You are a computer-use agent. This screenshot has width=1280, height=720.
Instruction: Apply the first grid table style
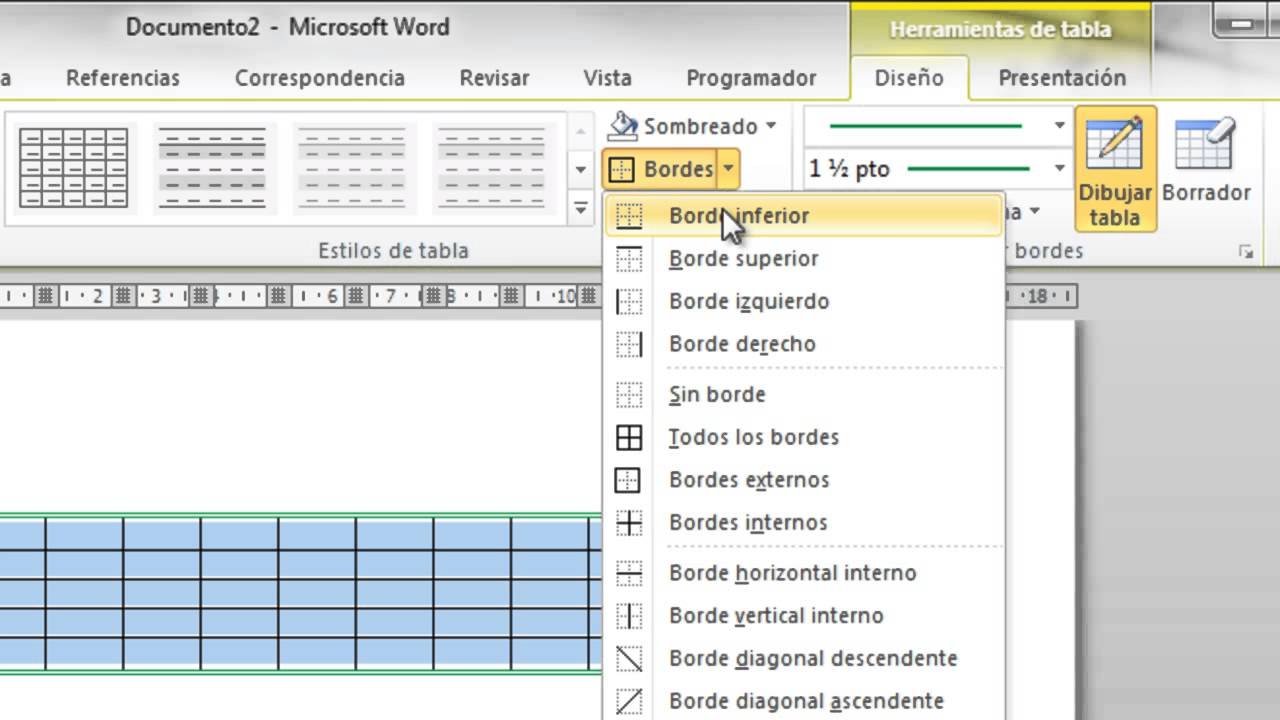(74, 167)
